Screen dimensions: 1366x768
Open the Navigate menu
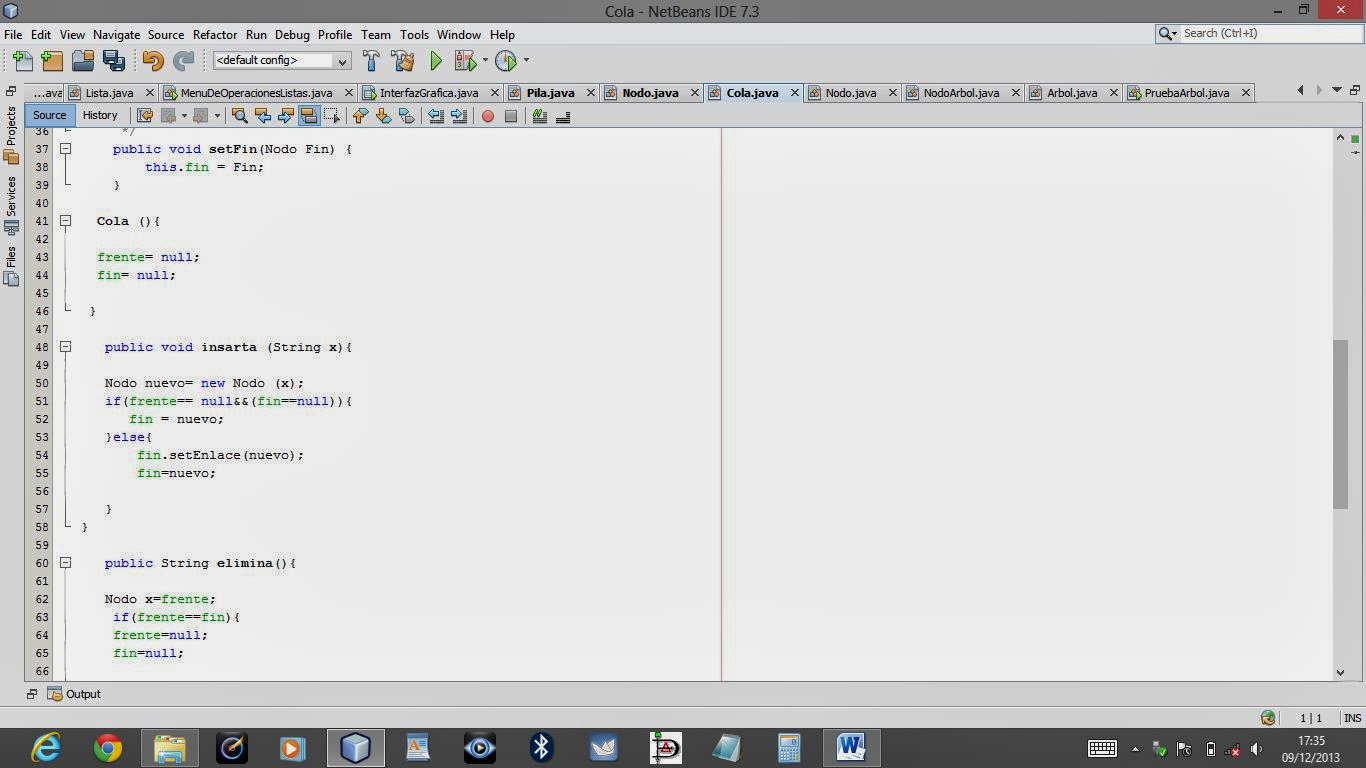pos(116,34)
